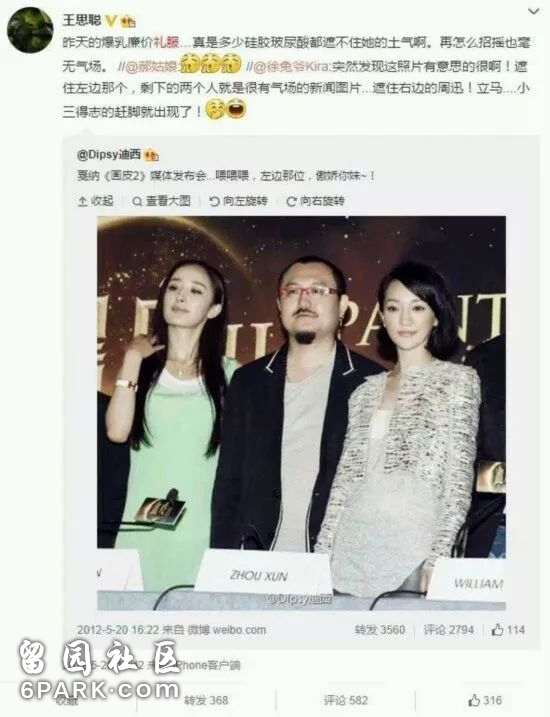Screen dimensions: 550x717
Task: Collapse the image with 收起
Action: click(x=96, y=201)
